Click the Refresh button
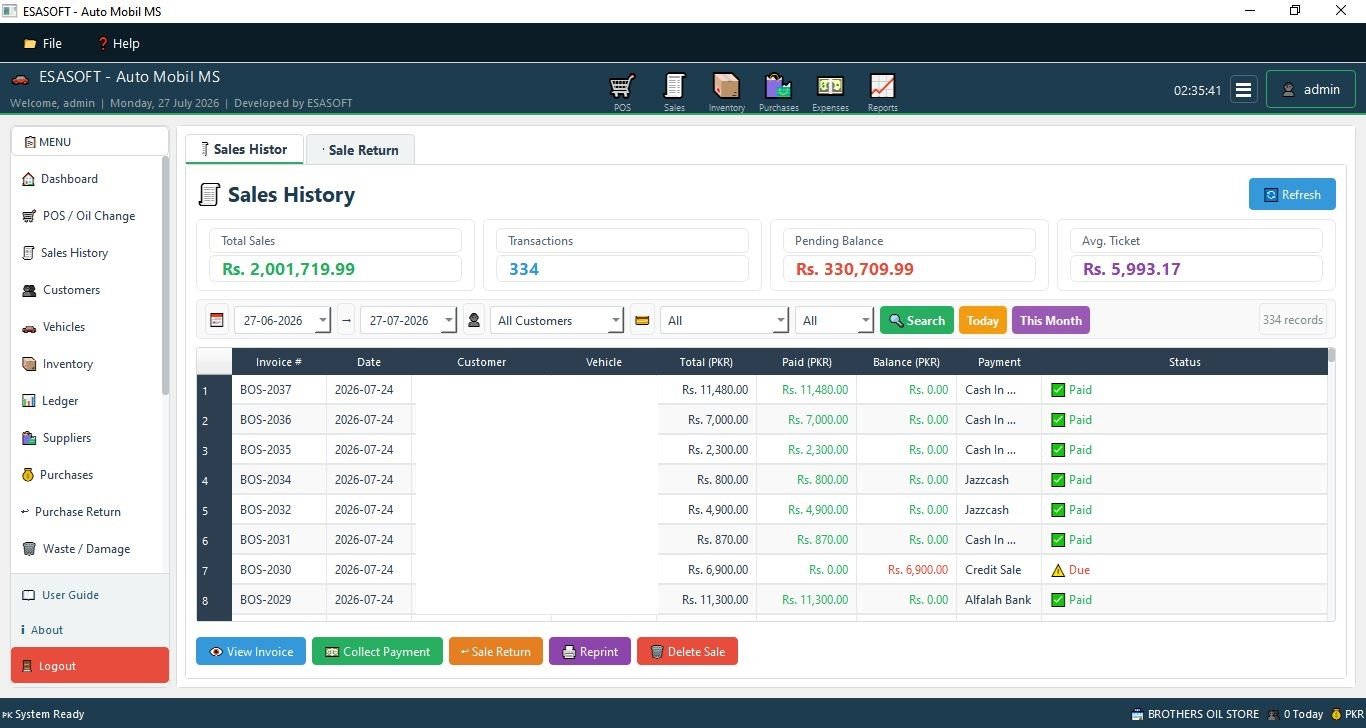Viewport: 1366px width, 728px height. point(1292,194)
